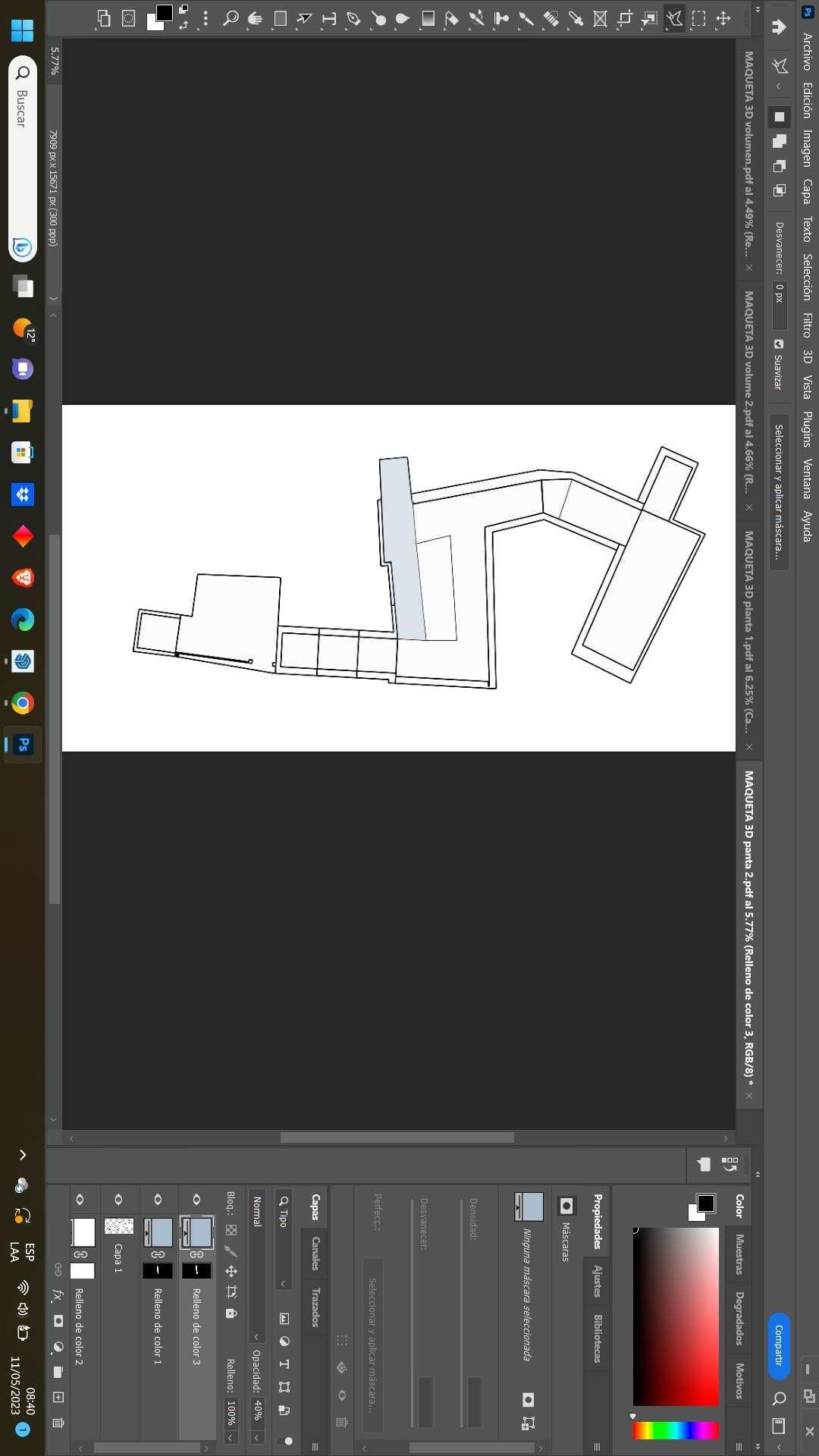The width and height of the screenshot is (819, 1456).
Task: Change the screen mode from toolbar
Action: (104, 18)
